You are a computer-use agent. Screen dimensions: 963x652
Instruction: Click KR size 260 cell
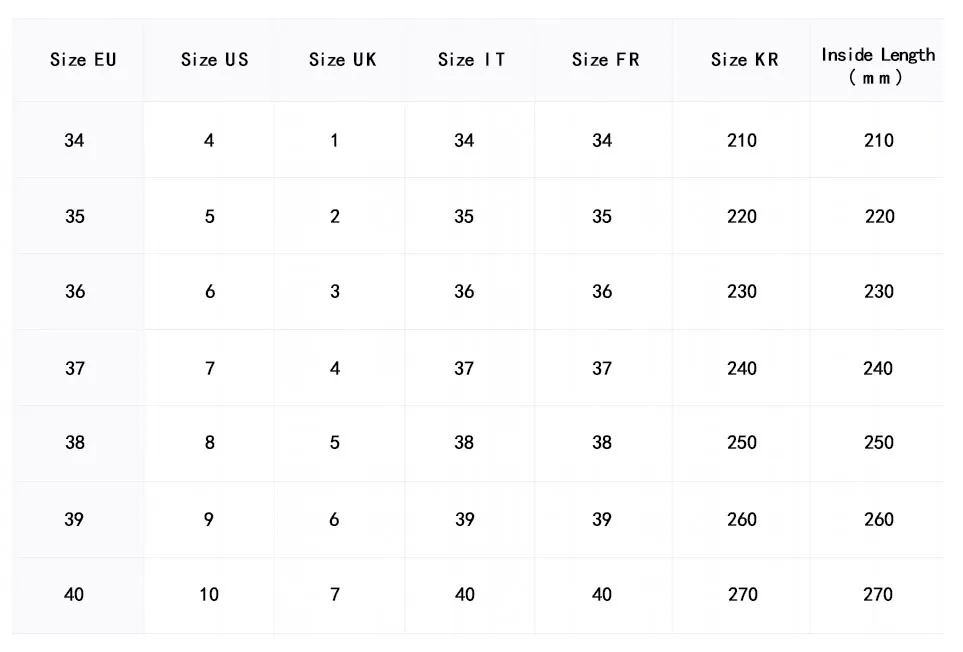(x=742, y=520)
